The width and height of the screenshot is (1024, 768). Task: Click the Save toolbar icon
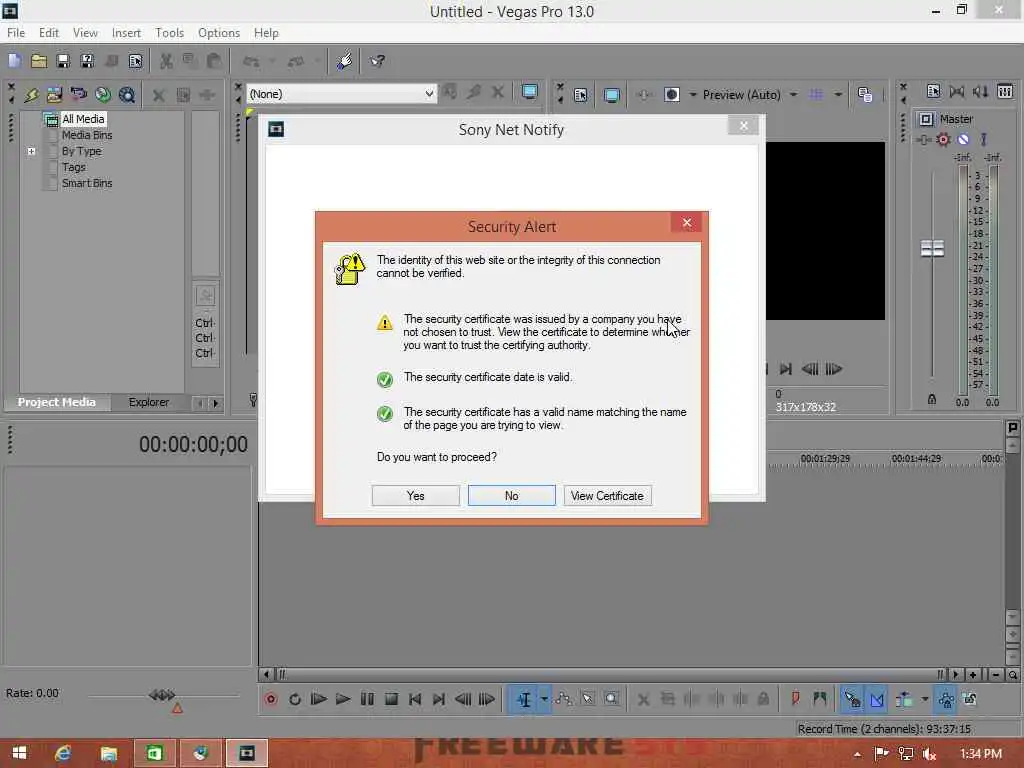63,61
